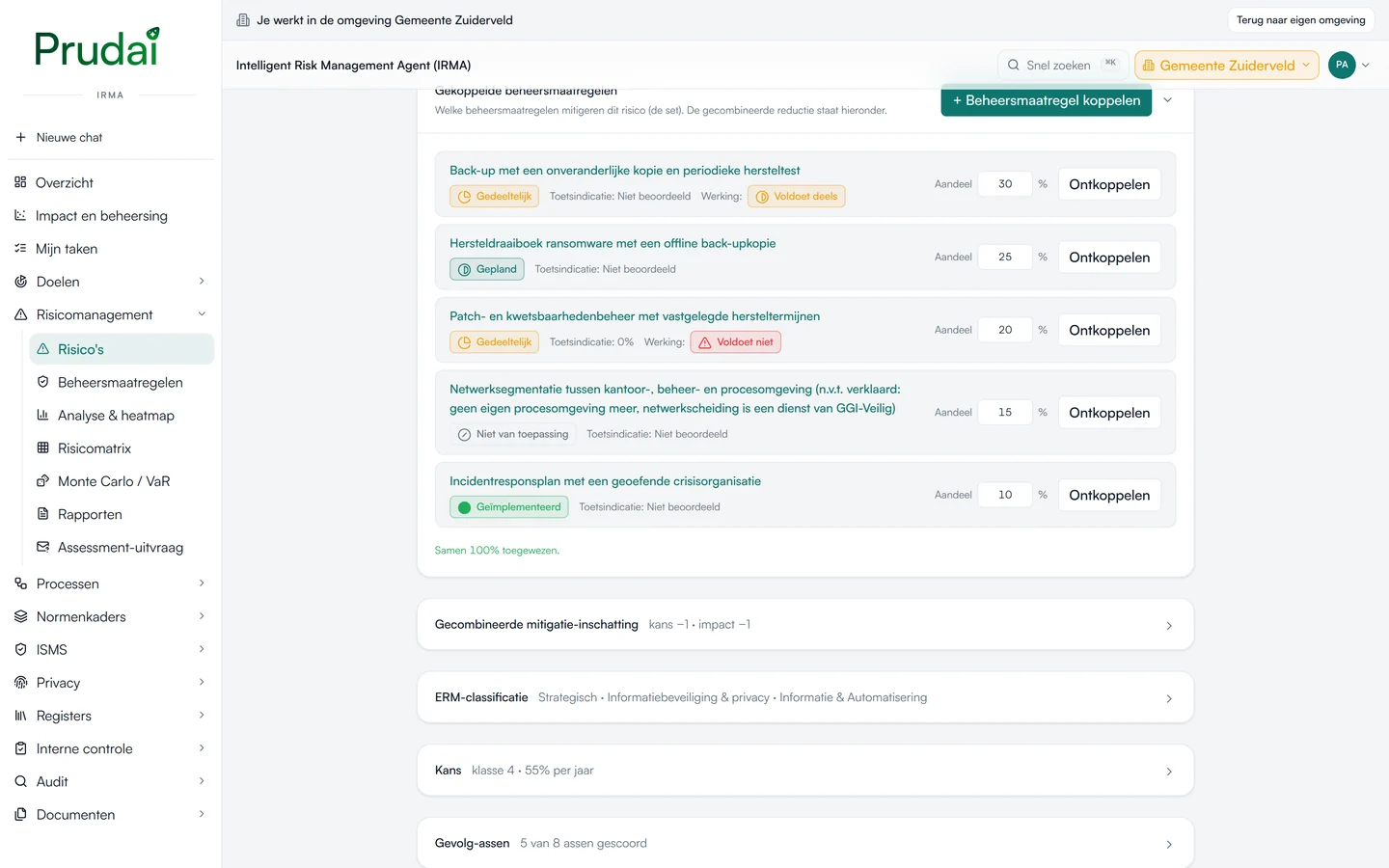This screenshot has width=1389, height=868.
Task: Expand the Processen sidebar section
Action: click(202, 583)
